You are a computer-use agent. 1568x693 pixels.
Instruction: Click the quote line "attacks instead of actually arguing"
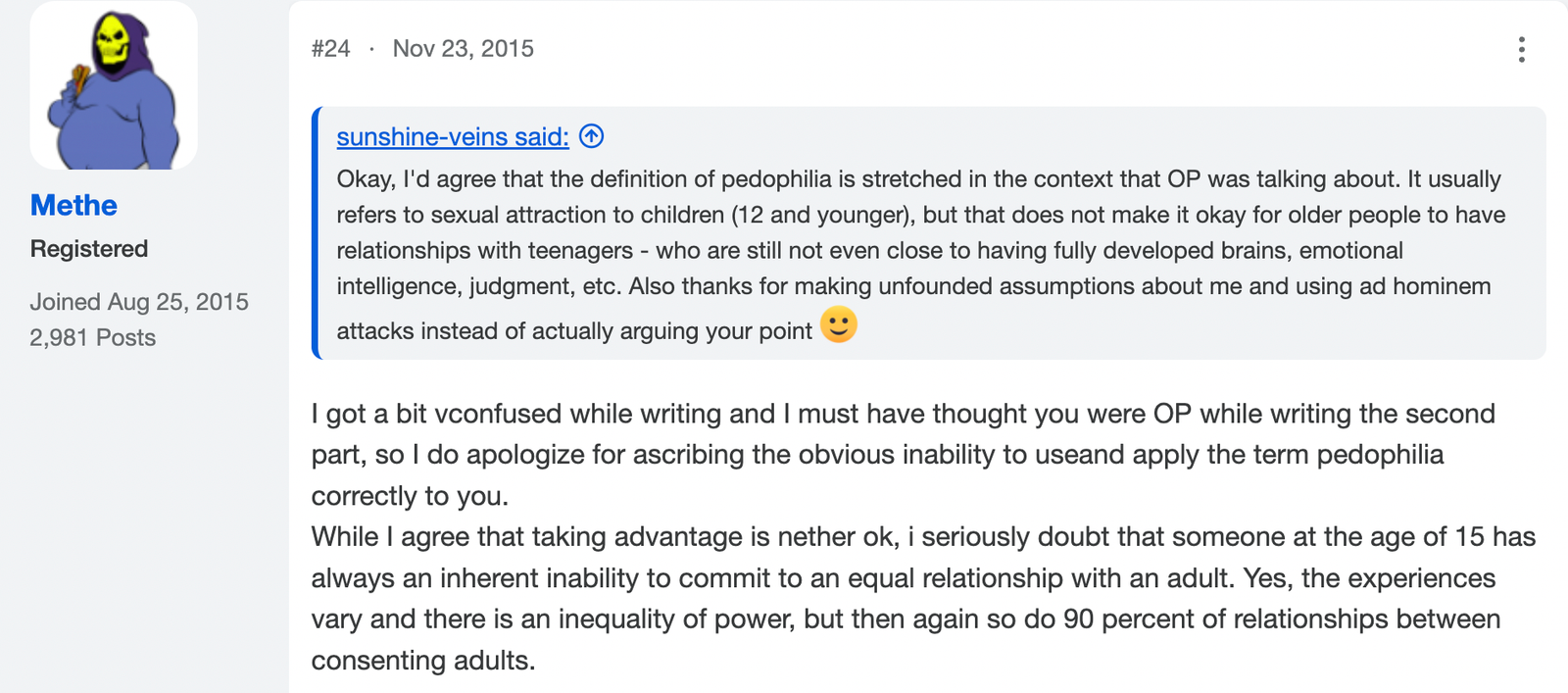click(x=574, y=331)
